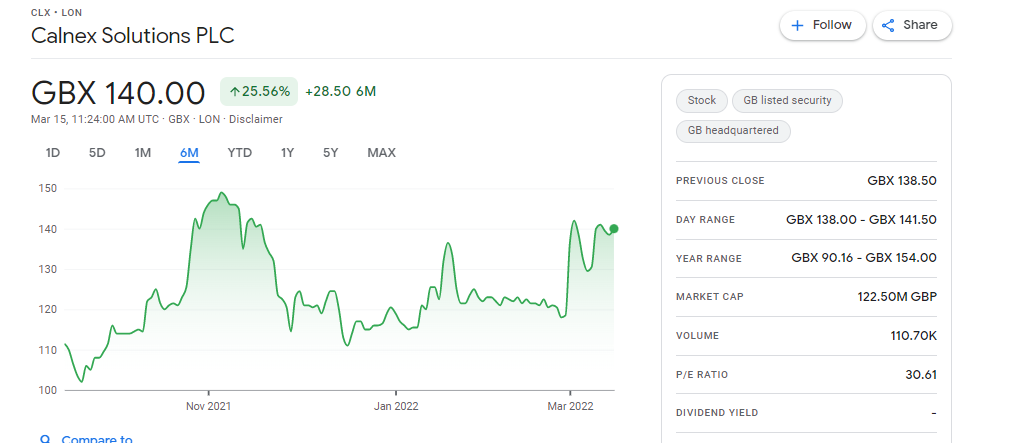
Task: Click the Compare to link
Action: point(97,440)
